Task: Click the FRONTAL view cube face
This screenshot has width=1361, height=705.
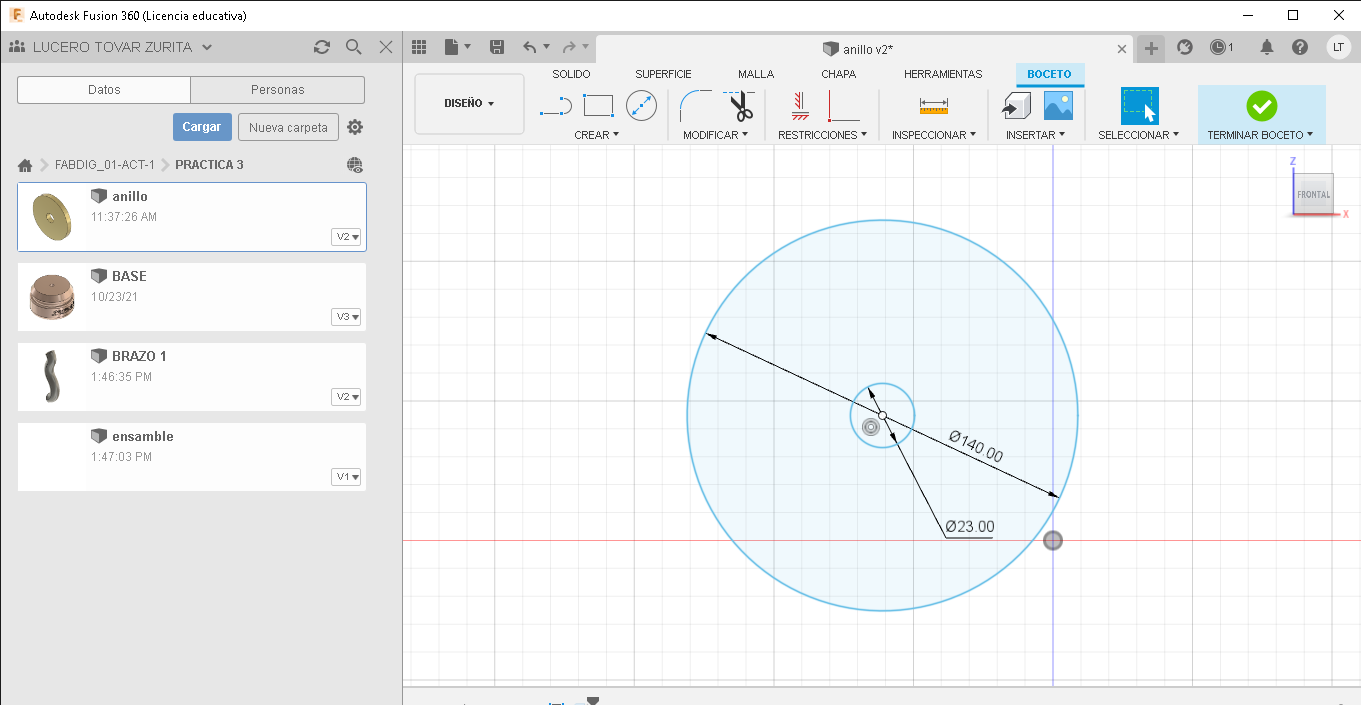Action: [1313, 194]
